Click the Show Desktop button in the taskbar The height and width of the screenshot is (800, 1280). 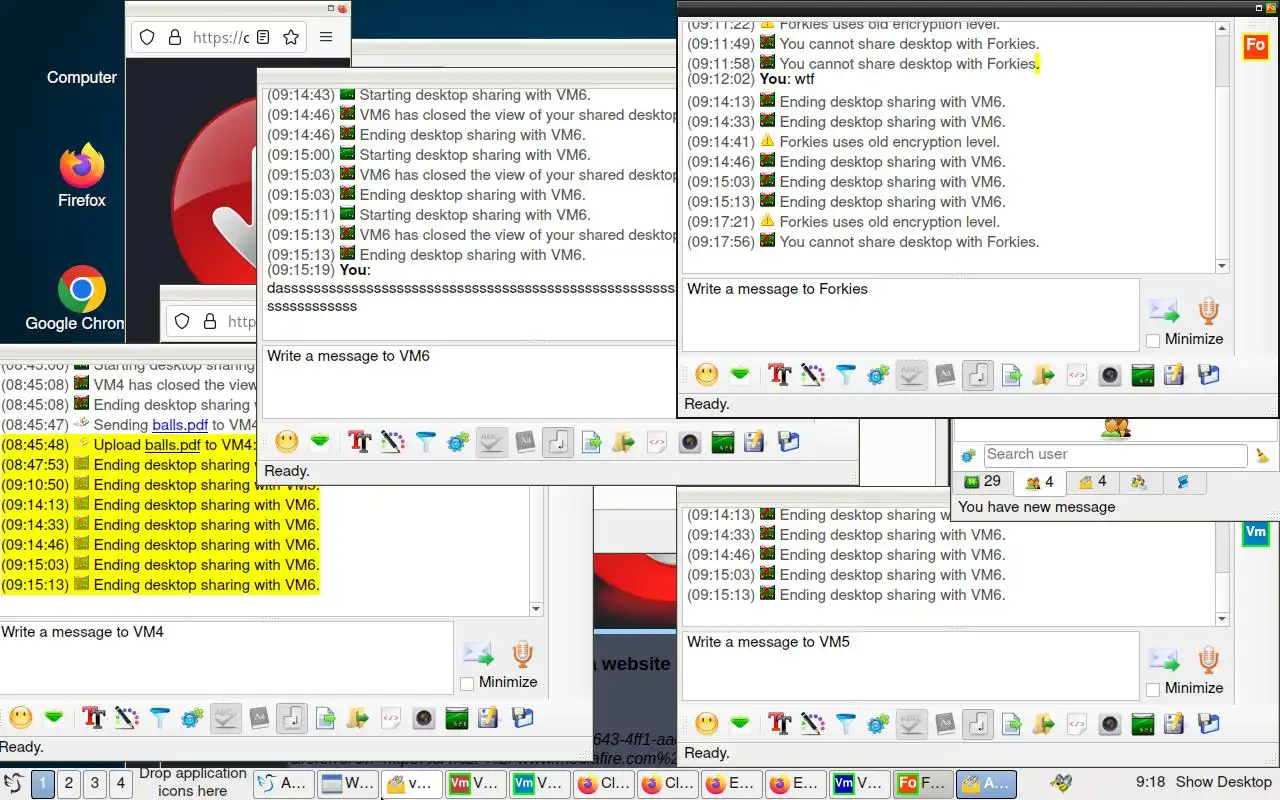1223,783
